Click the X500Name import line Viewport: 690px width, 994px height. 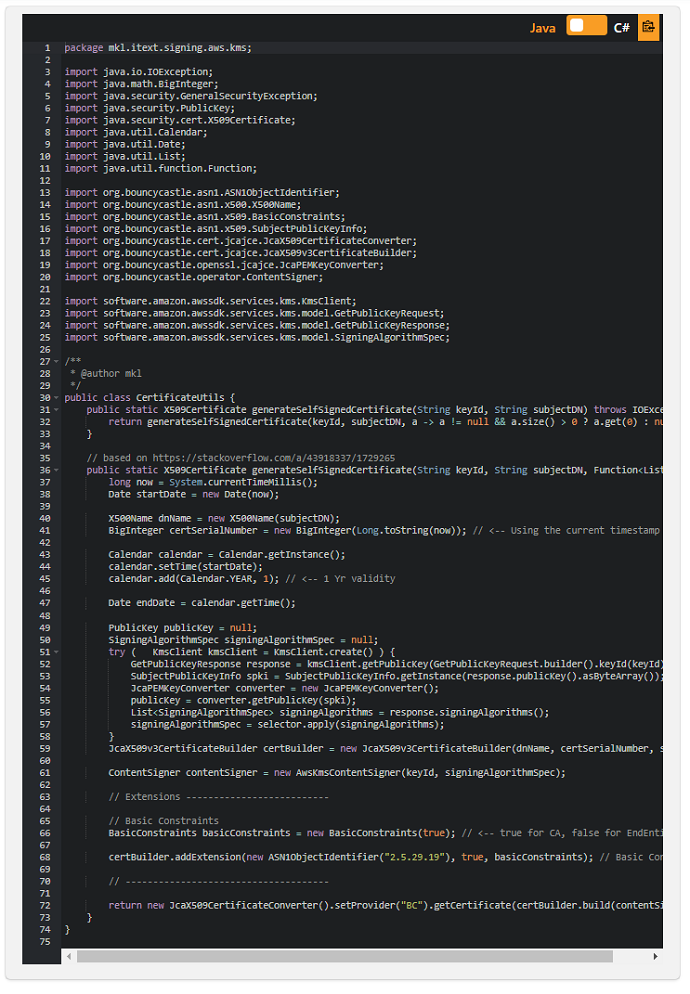(x=183, y=204)
